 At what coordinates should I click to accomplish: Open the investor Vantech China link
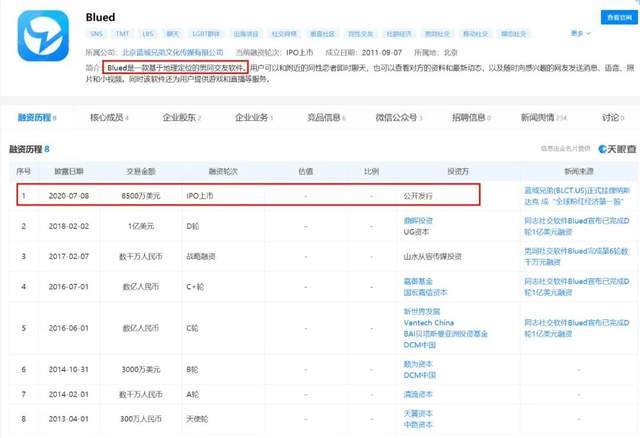429,322
